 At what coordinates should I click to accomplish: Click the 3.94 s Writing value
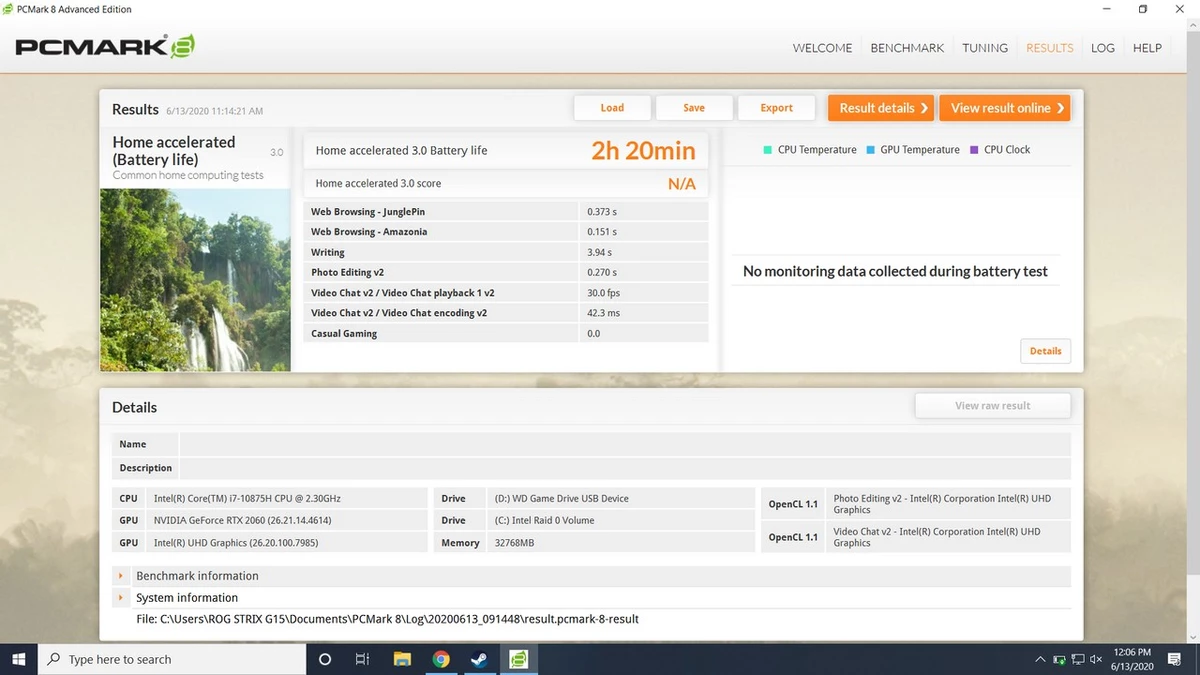[600, 252]
